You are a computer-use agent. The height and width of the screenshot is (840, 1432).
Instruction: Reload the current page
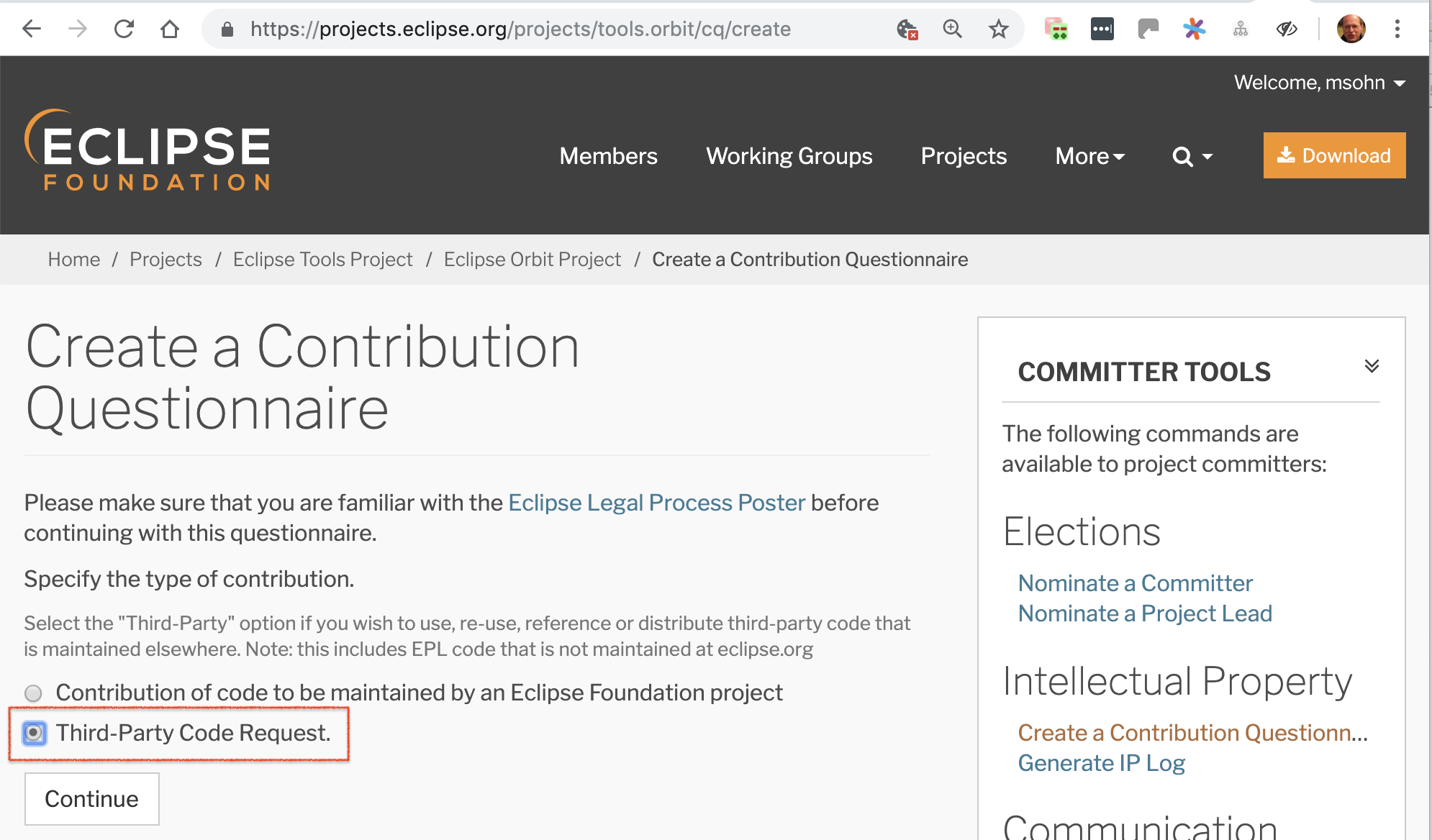coord(124,29)
